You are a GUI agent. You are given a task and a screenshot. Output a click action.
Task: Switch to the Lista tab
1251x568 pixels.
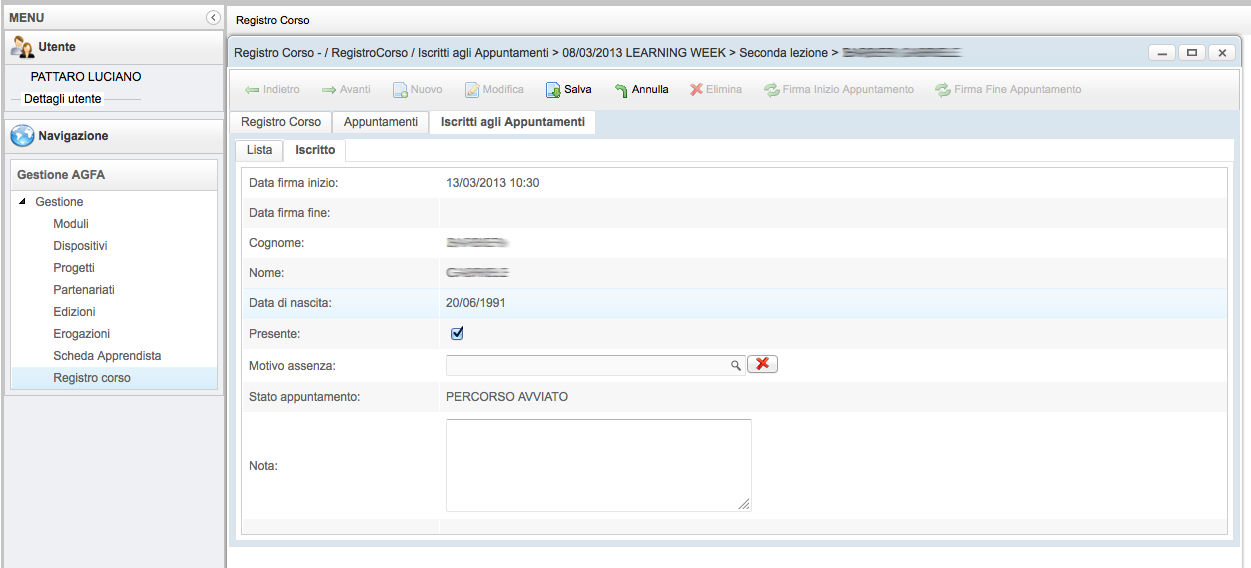pos(259,150)
